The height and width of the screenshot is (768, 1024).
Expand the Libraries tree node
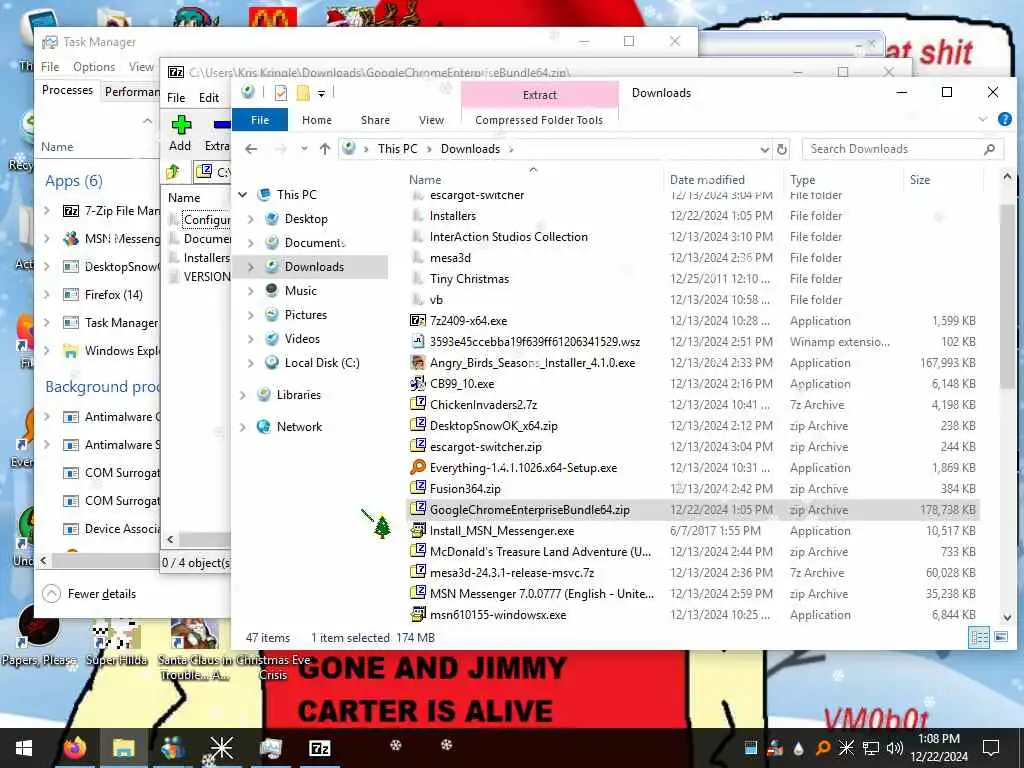click(243, 395)
